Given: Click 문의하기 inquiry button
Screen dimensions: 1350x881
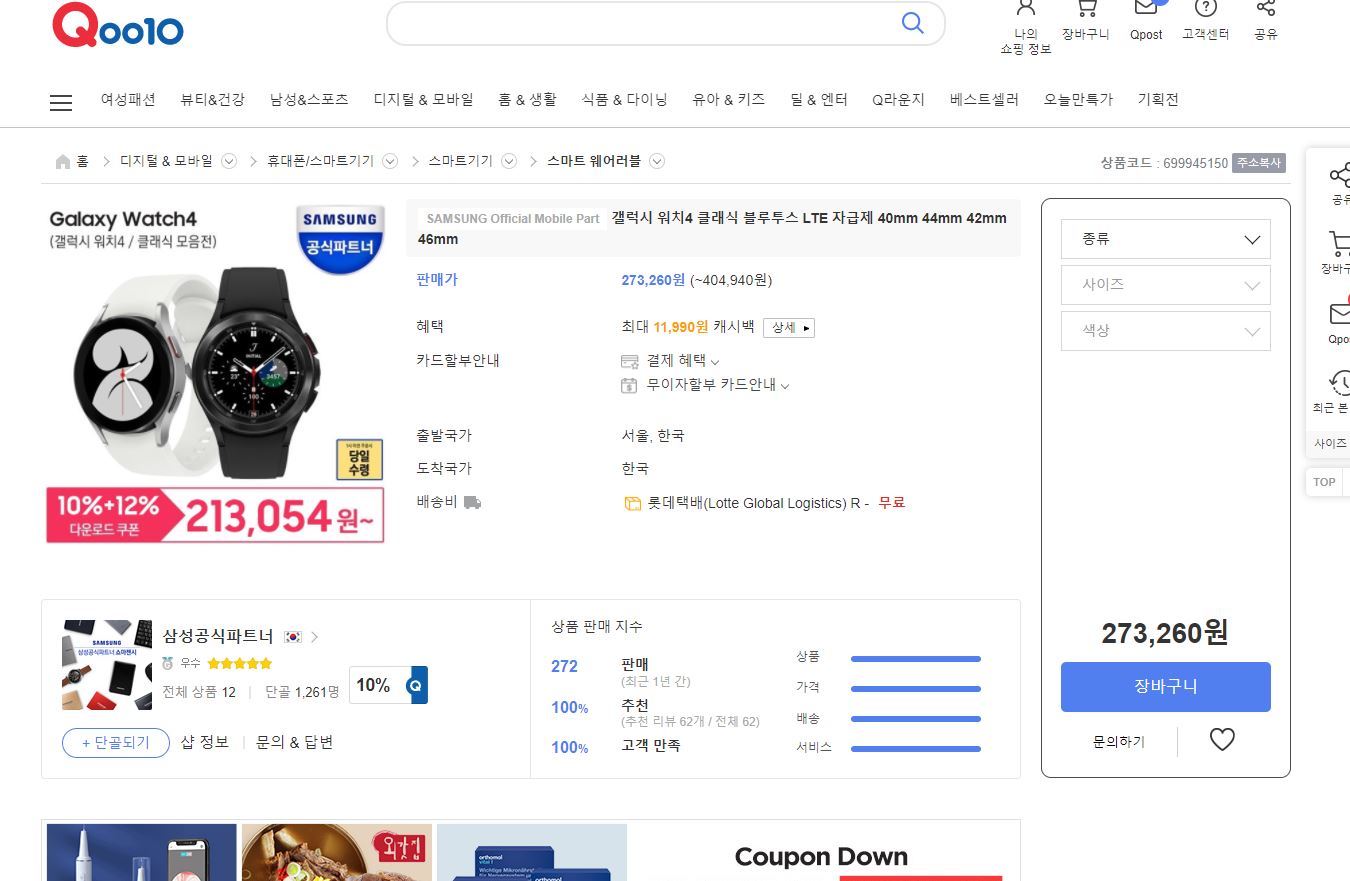Looking at the screenshot, I should [x=1119, y=742].
